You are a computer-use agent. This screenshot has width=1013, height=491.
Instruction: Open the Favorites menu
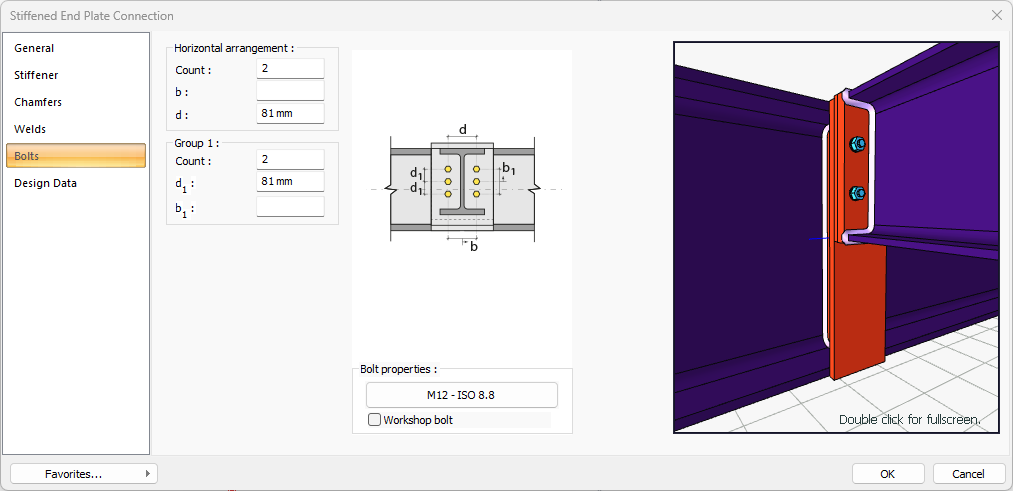[84, 474]
